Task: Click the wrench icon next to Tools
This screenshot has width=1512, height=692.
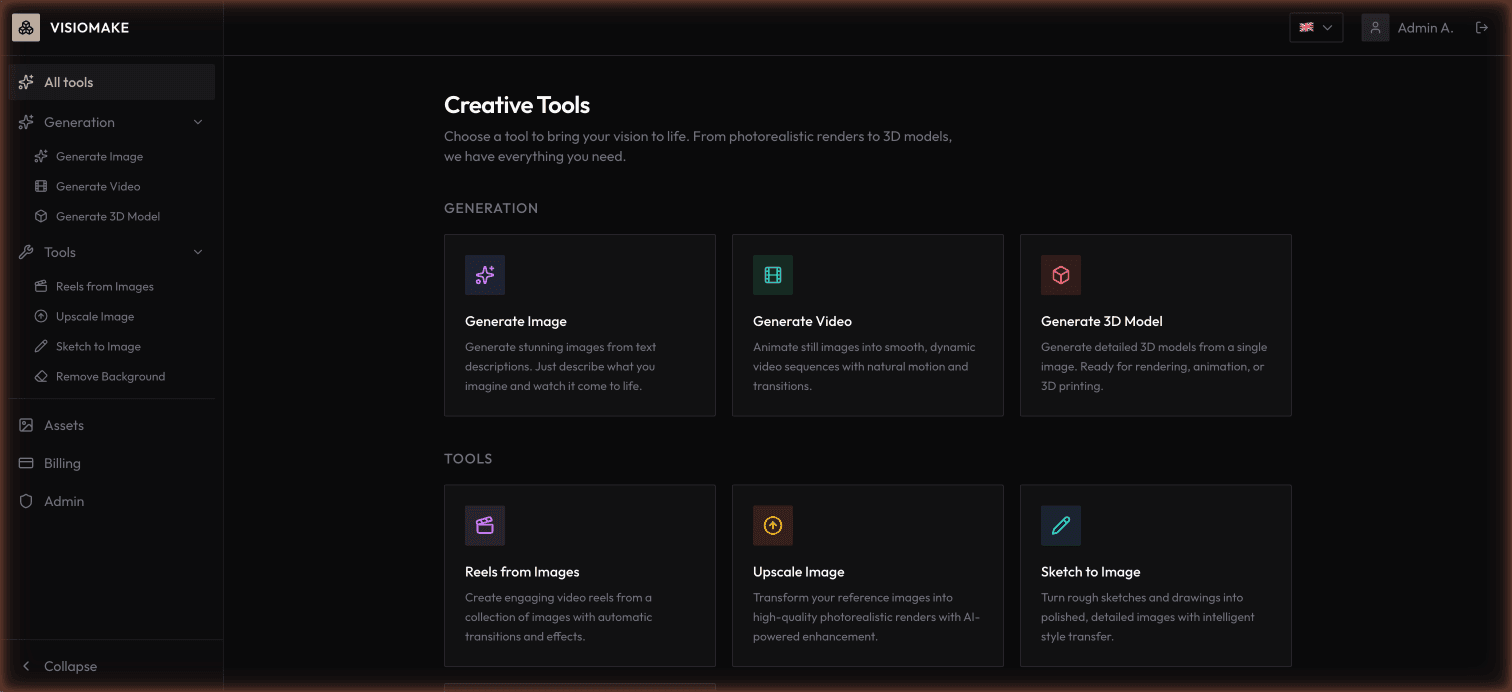Action: click(x=25, y=251)
